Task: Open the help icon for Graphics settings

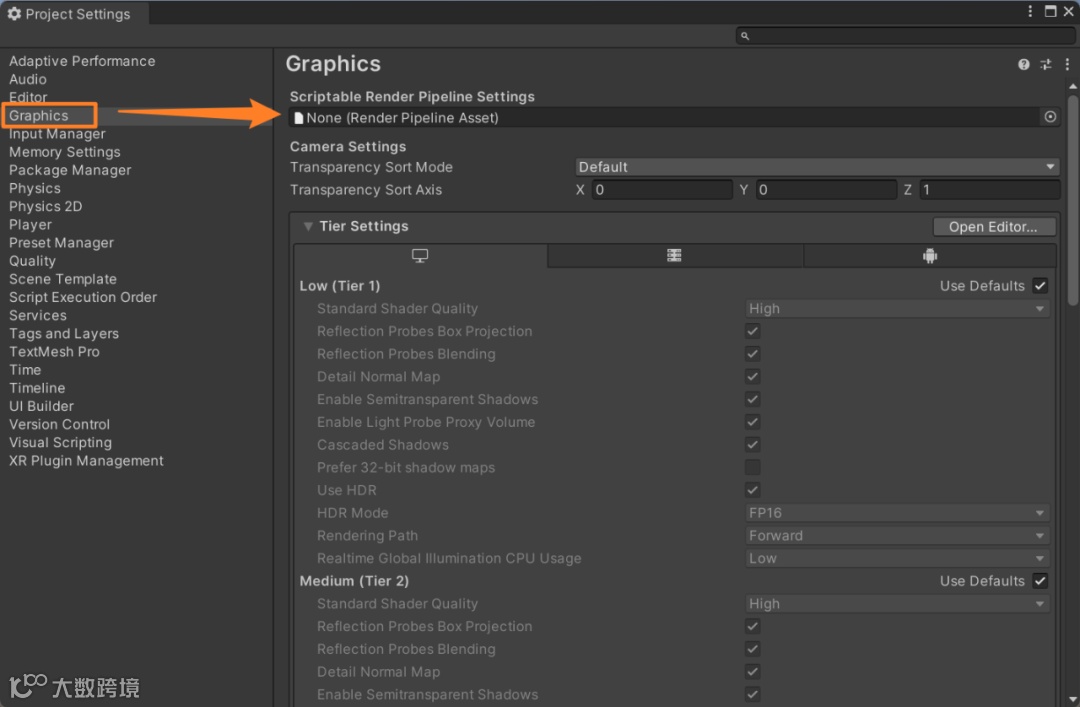Action: [1024, 64]
